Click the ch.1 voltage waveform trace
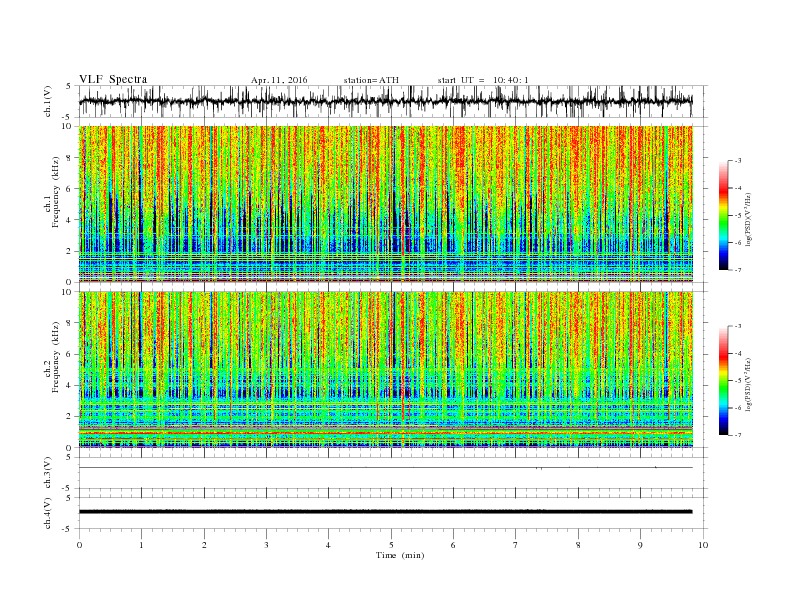Screen dimensions: 792x612 [x=385, y=101]
